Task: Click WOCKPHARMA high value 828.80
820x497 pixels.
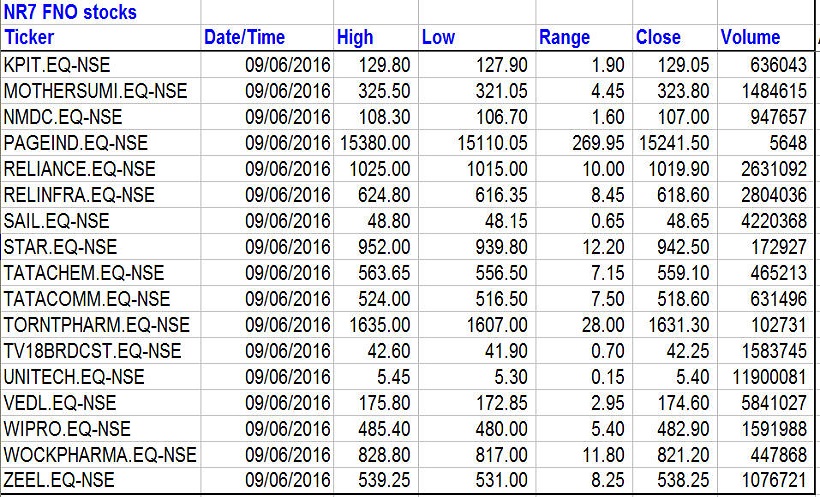Action: [381, 455]
